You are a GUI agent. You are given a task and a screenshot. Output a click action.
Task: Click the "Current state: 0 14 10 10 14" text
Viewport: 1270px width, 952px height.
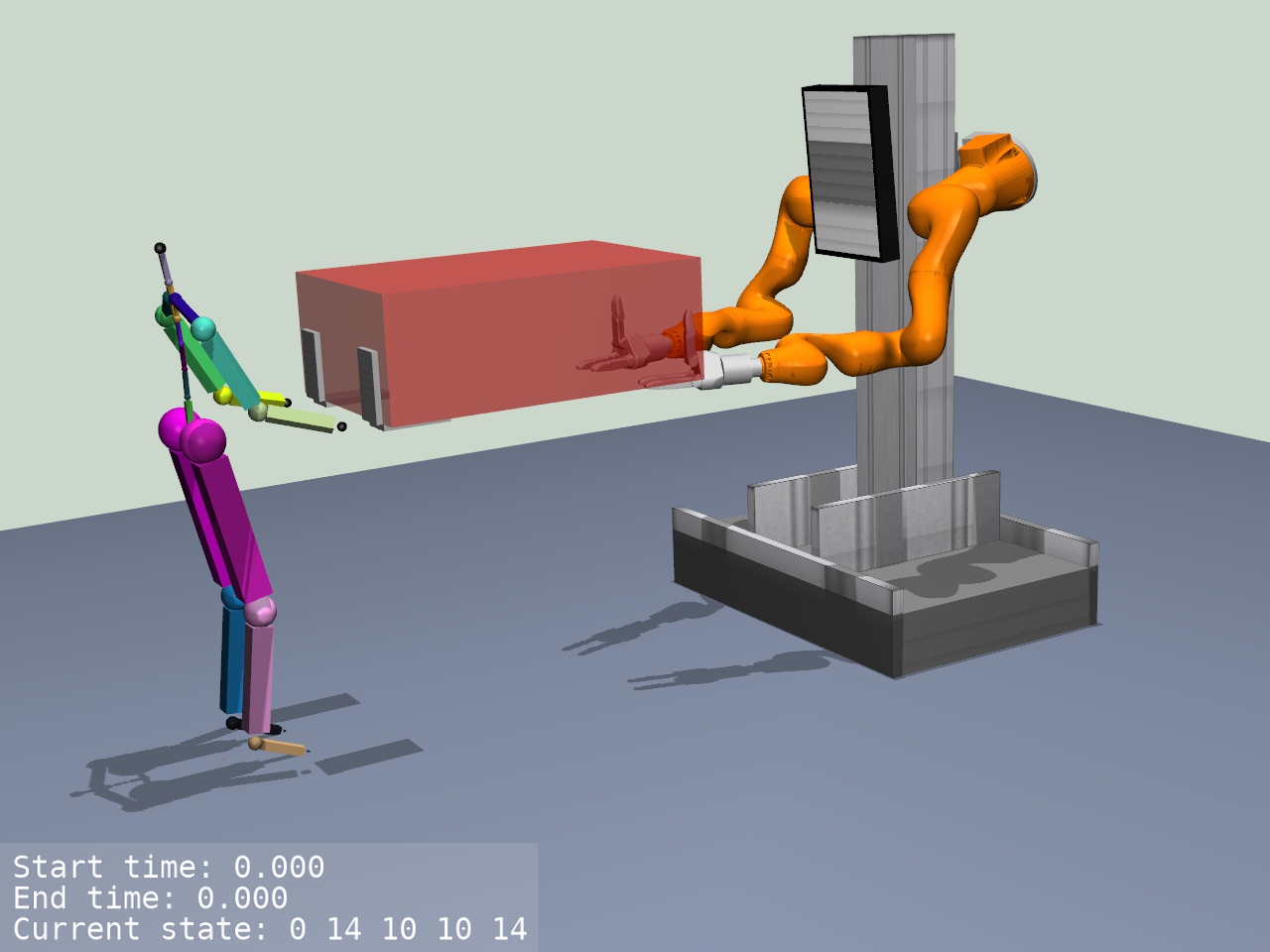270,929
